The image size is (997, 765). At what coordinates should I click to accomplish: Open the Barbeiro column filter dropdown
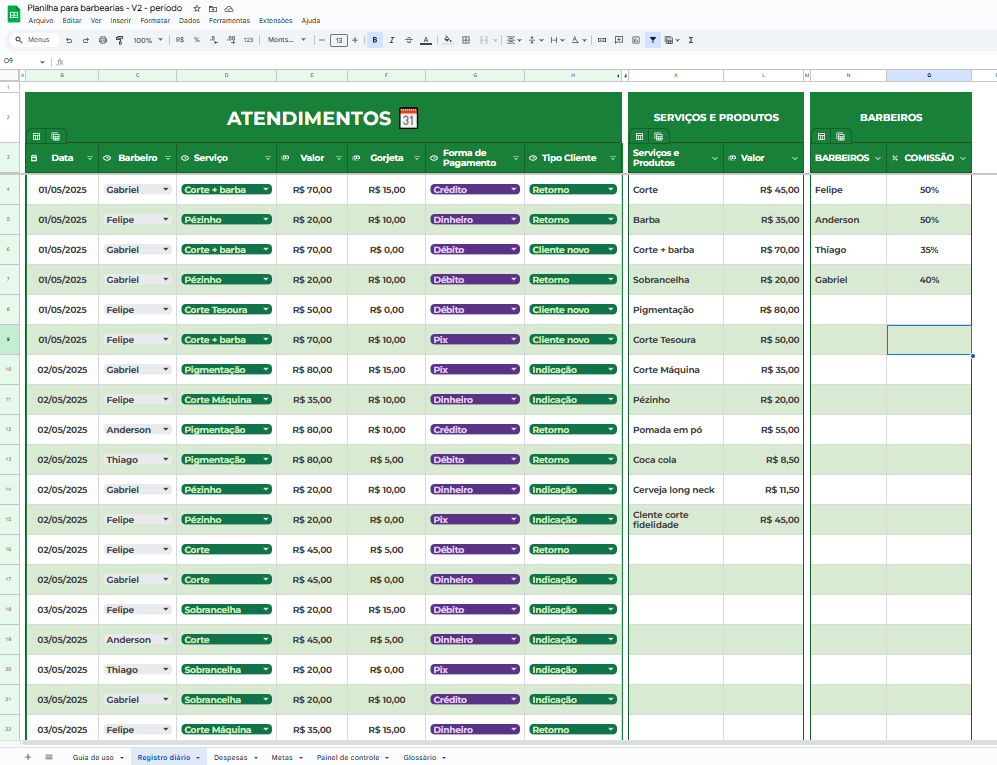(168, 158)
